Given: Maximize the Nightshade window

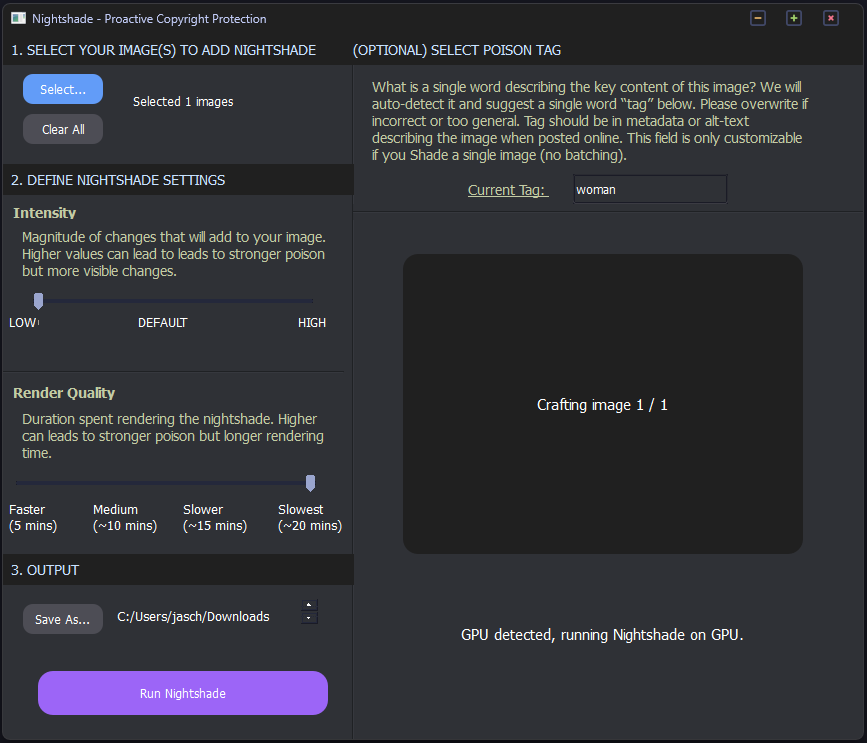Looking at the screenshot, I should 794,18.
